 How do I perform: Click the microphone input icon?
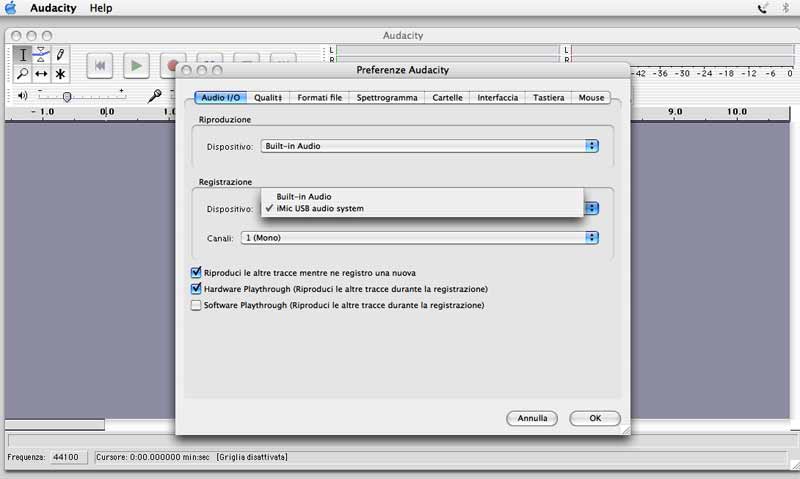tap(155, 95)
